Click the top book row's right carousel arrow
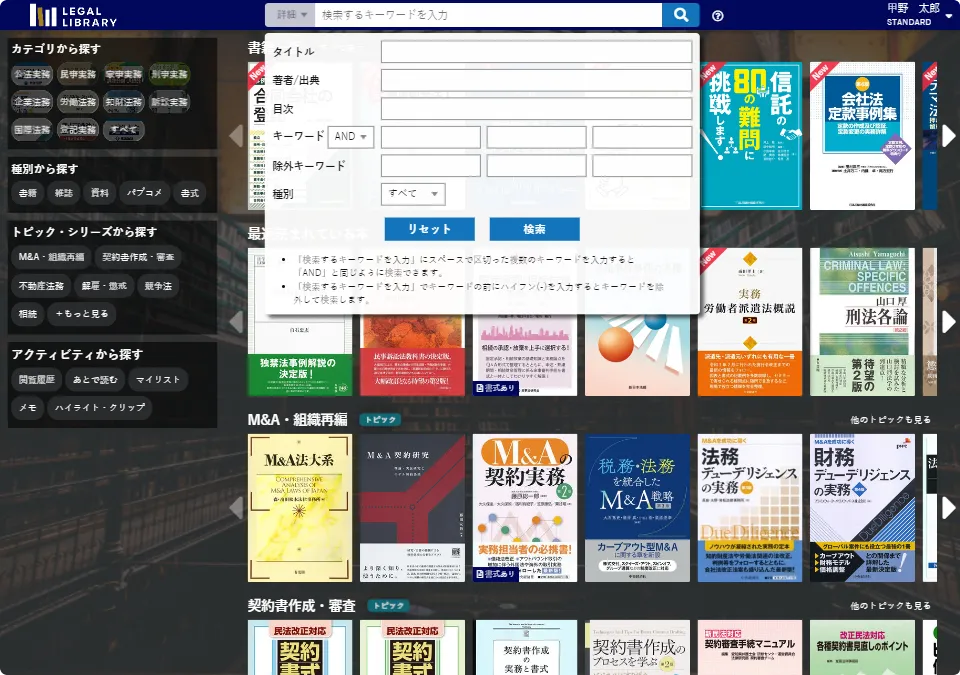The width and height of the screenshot is (960, 675). (x=948, y=136)
